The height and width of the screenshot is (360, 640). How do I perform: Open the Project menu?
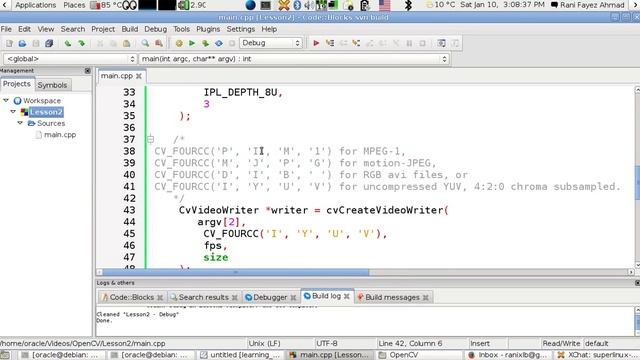tap(103, 29)
